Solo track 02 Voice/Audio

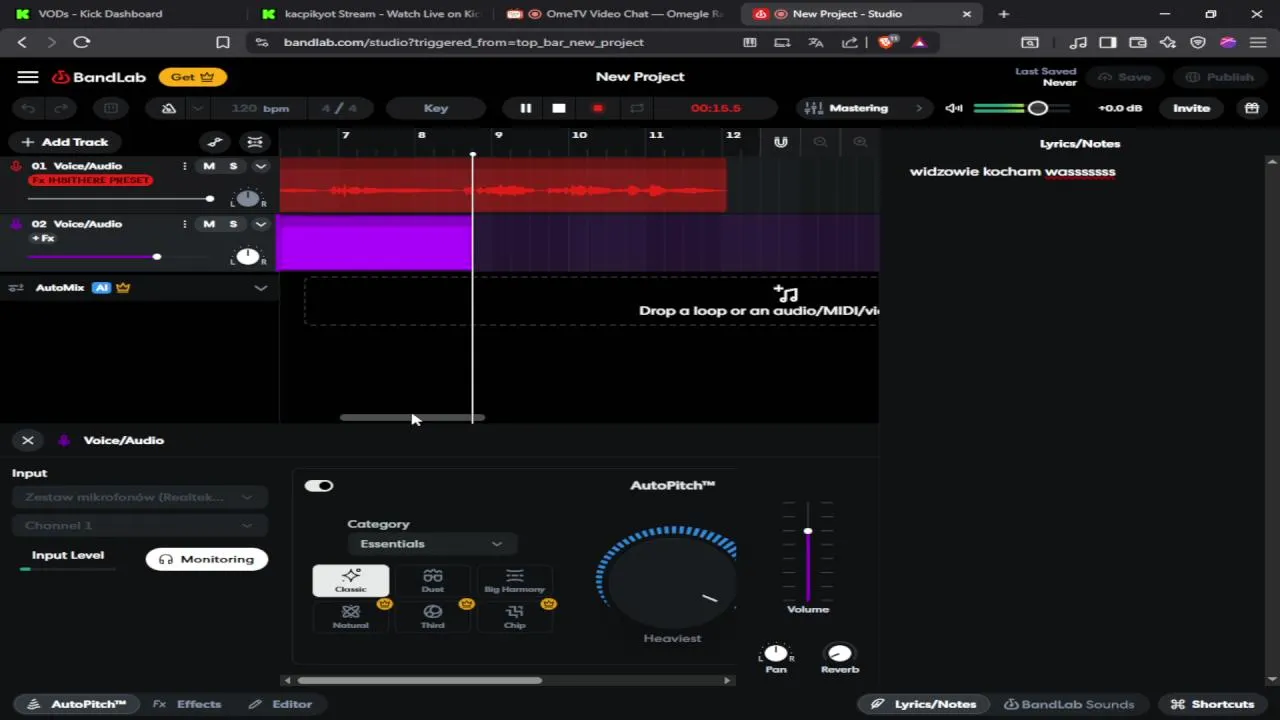233,224
